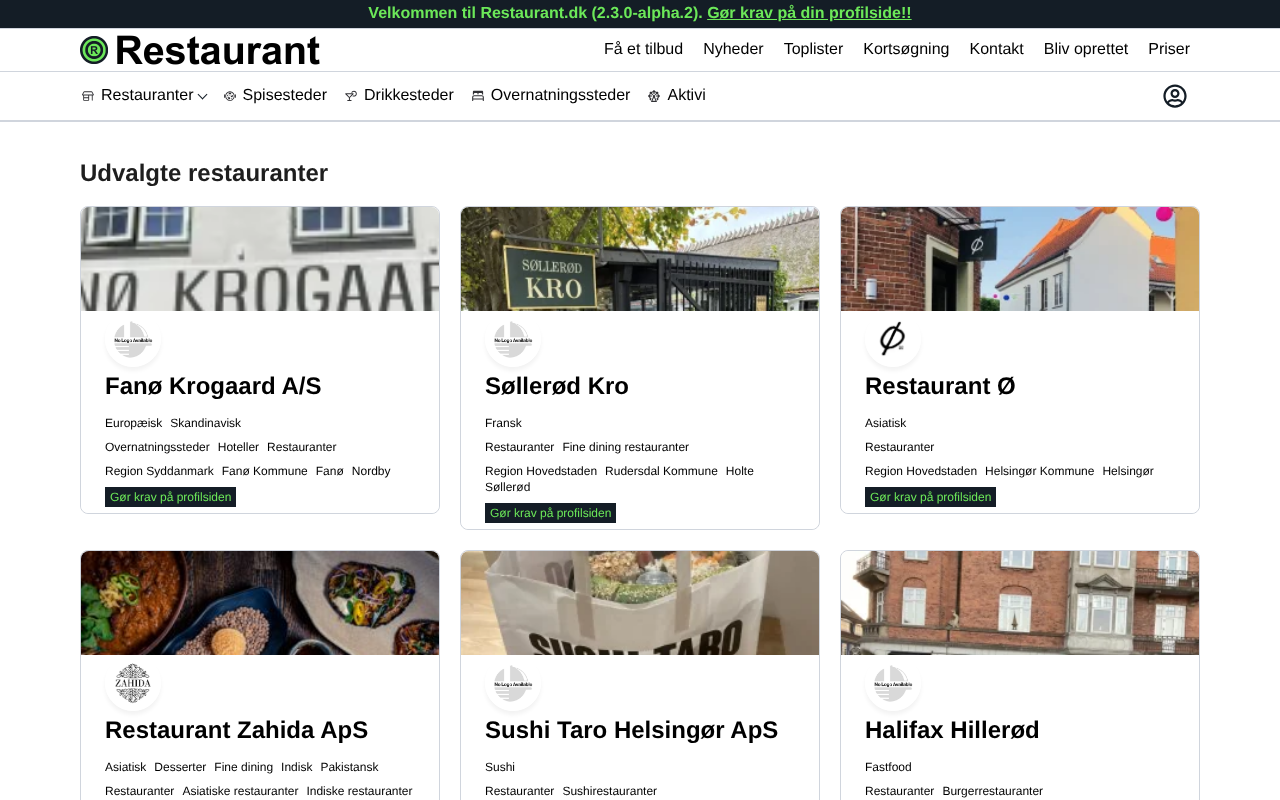Select the Helsingør Kommune tag

[x=1040, y=471]
